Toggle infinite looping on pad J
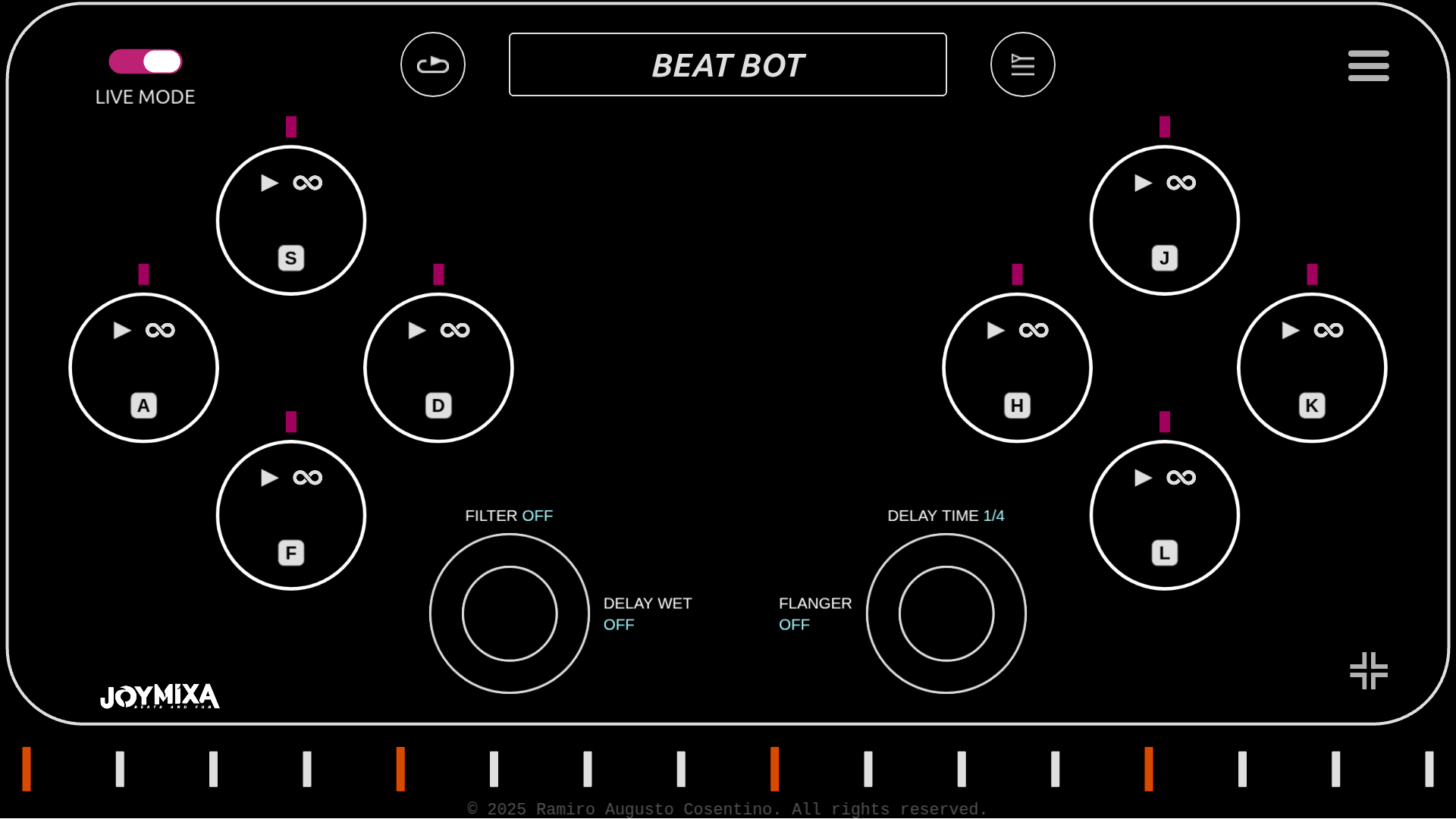This screenshot has width=1456, height=819. click(x=1181, y=181)
